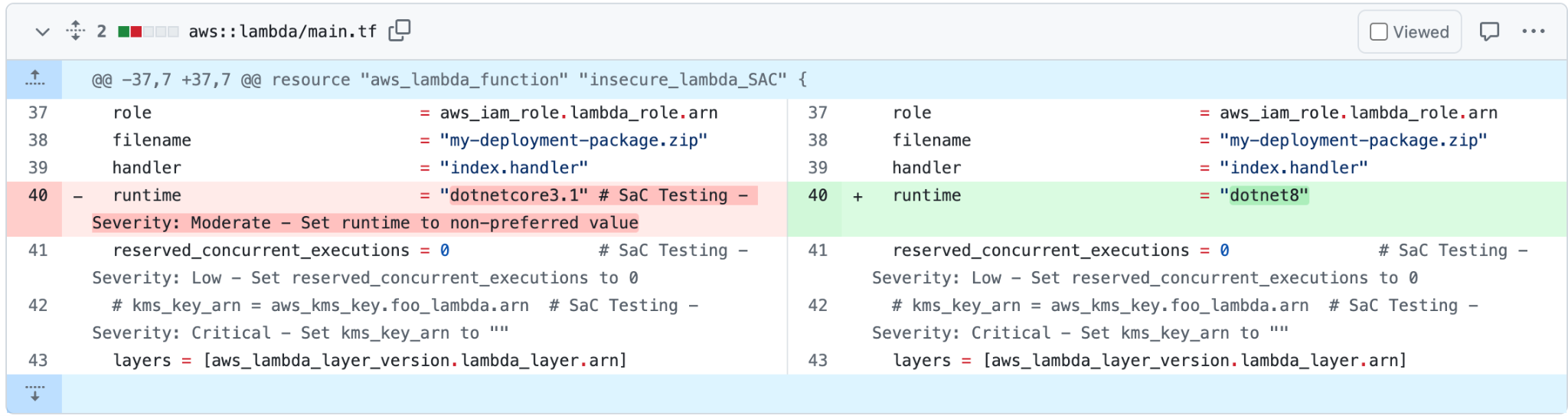Screen dimensions: 1568x416
Task: Click the highlighted "dotnet8" value
Action: click(x=1269, y=195)
